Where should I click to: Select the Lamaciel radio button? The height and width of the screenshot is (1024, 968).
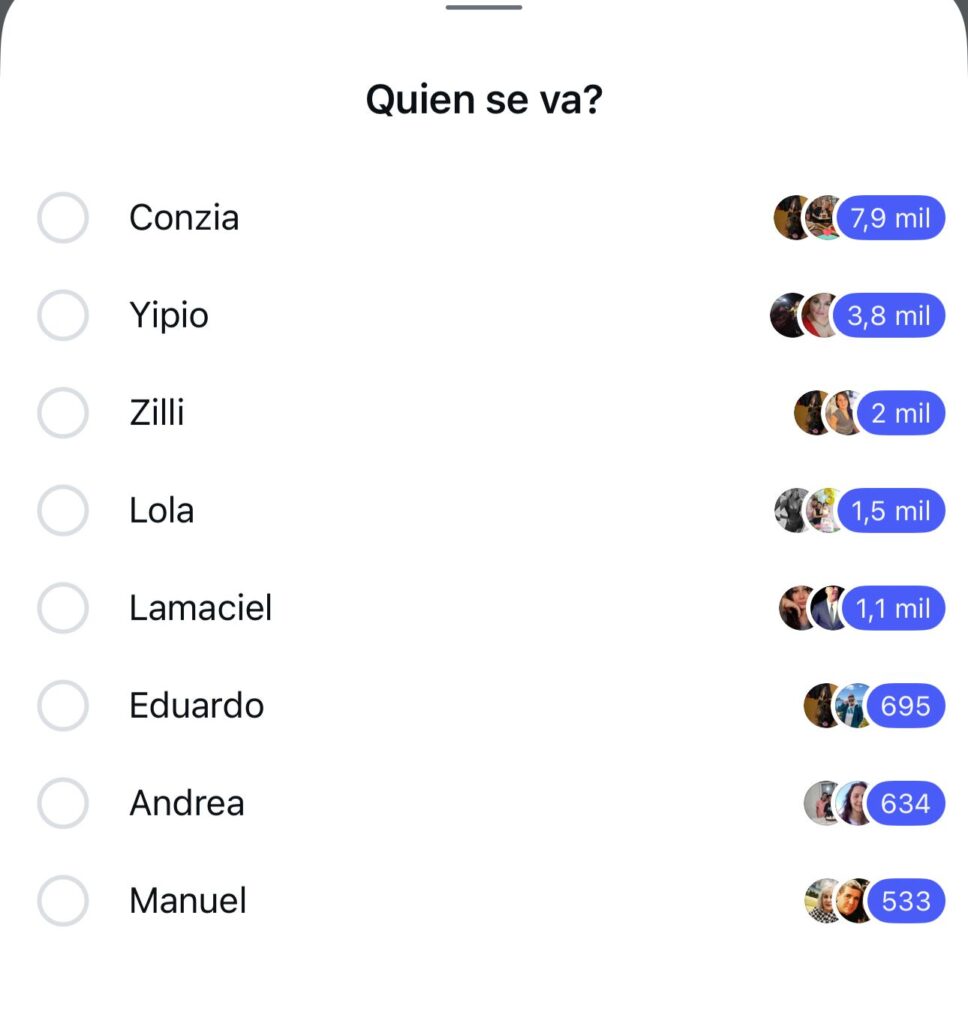click(x=63, y=608)
